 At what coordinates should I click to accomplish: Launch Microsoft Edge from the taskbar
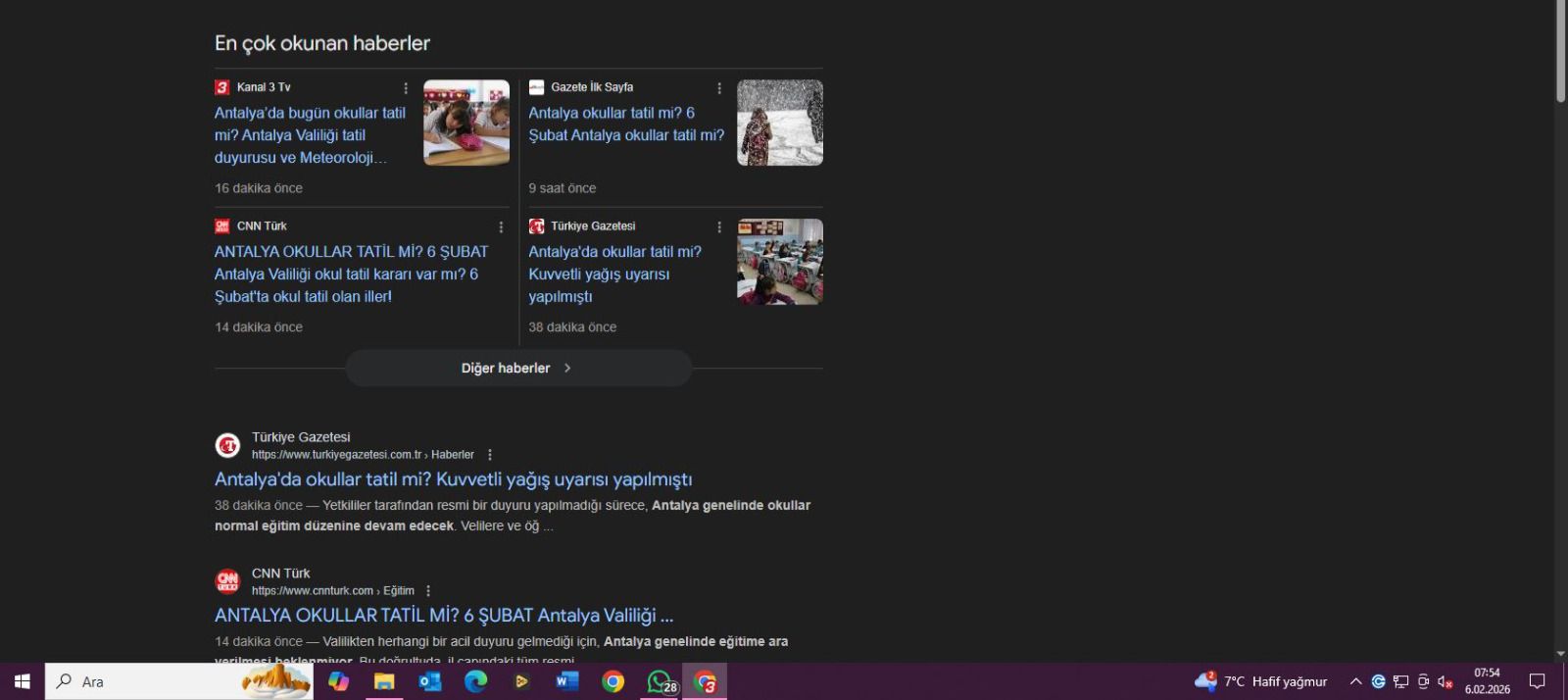tap(475, 681)
